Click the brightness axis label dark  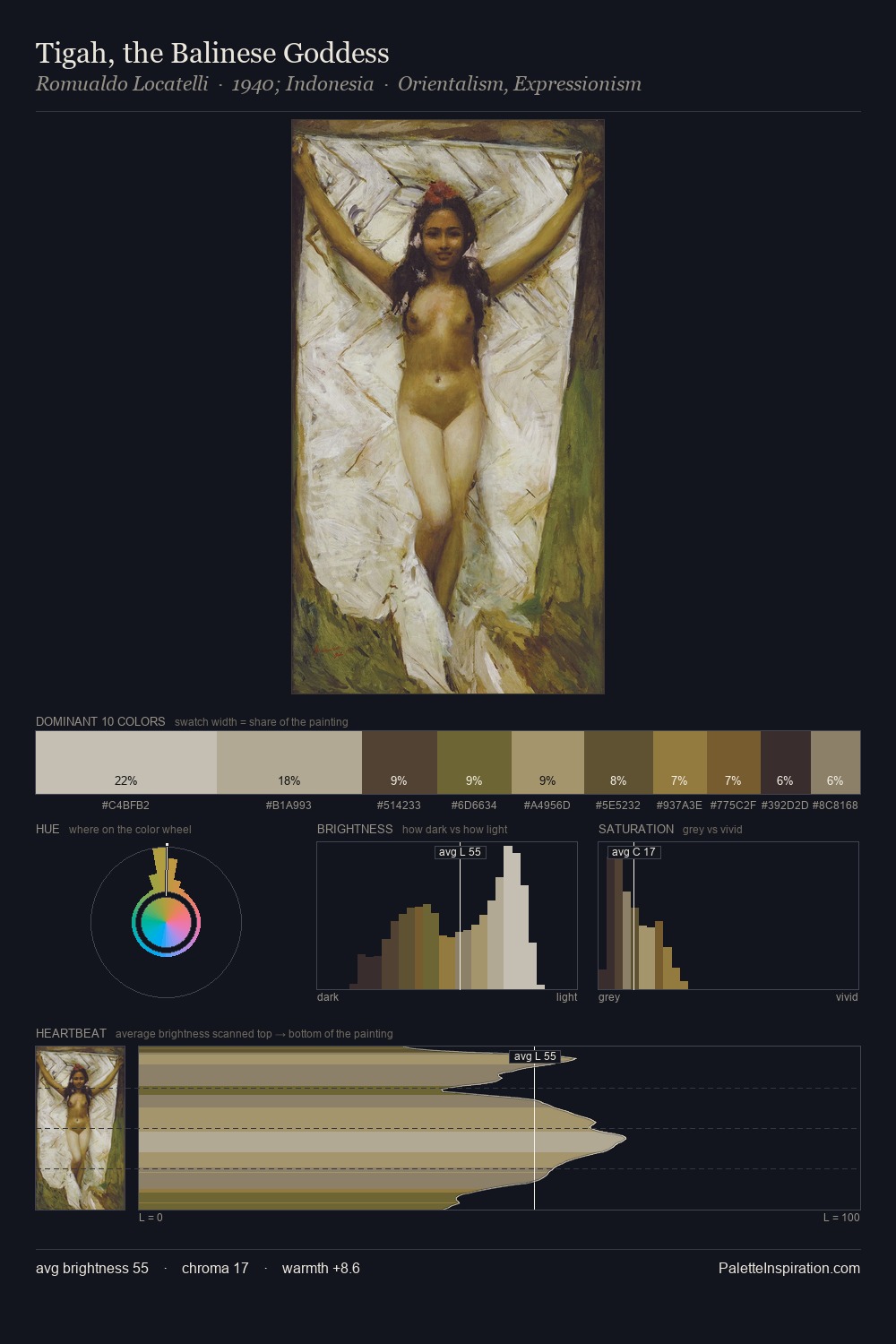[x=328, y=997]
